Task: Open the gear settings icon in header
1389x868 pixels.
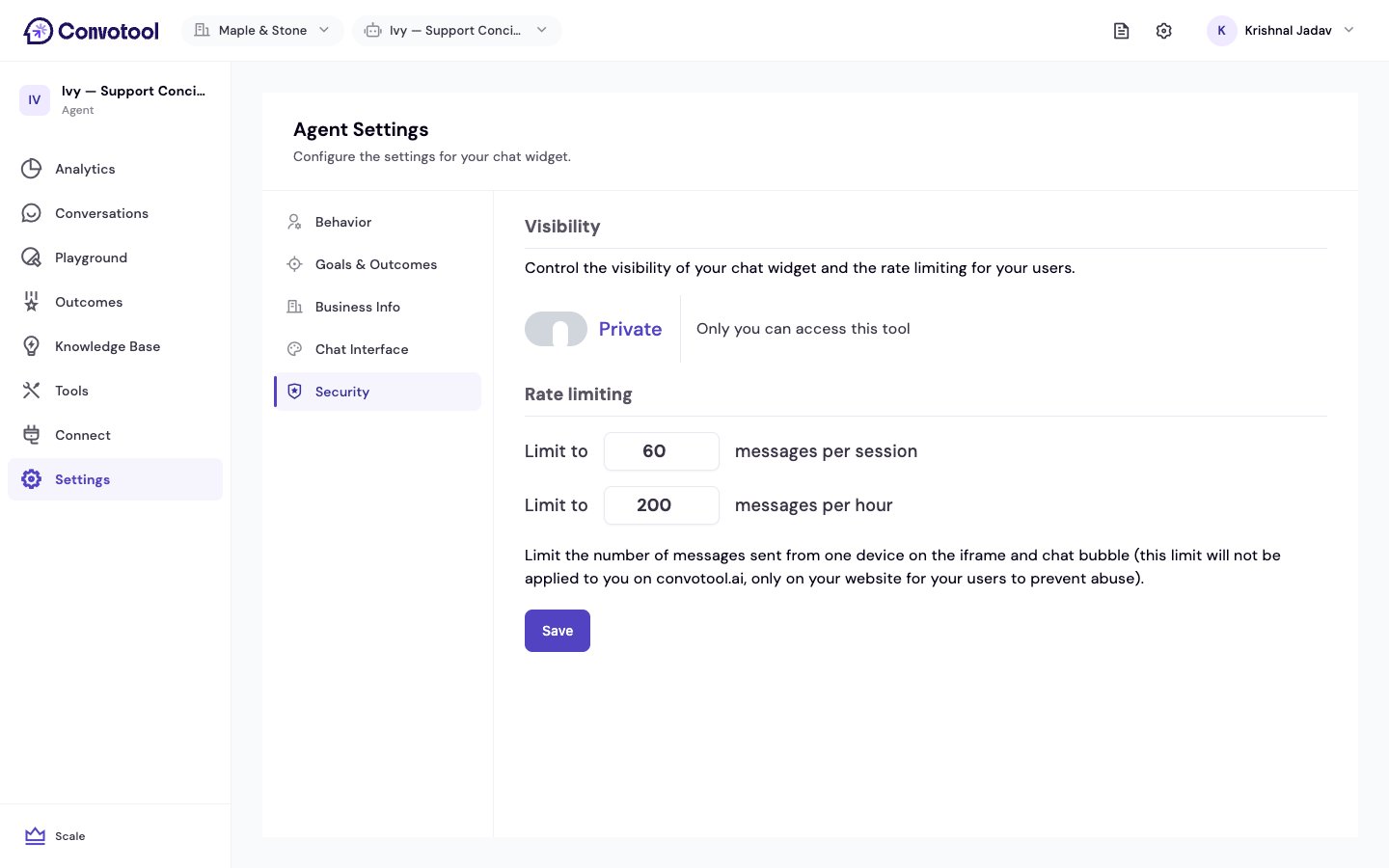Action: click(1164, 31)
